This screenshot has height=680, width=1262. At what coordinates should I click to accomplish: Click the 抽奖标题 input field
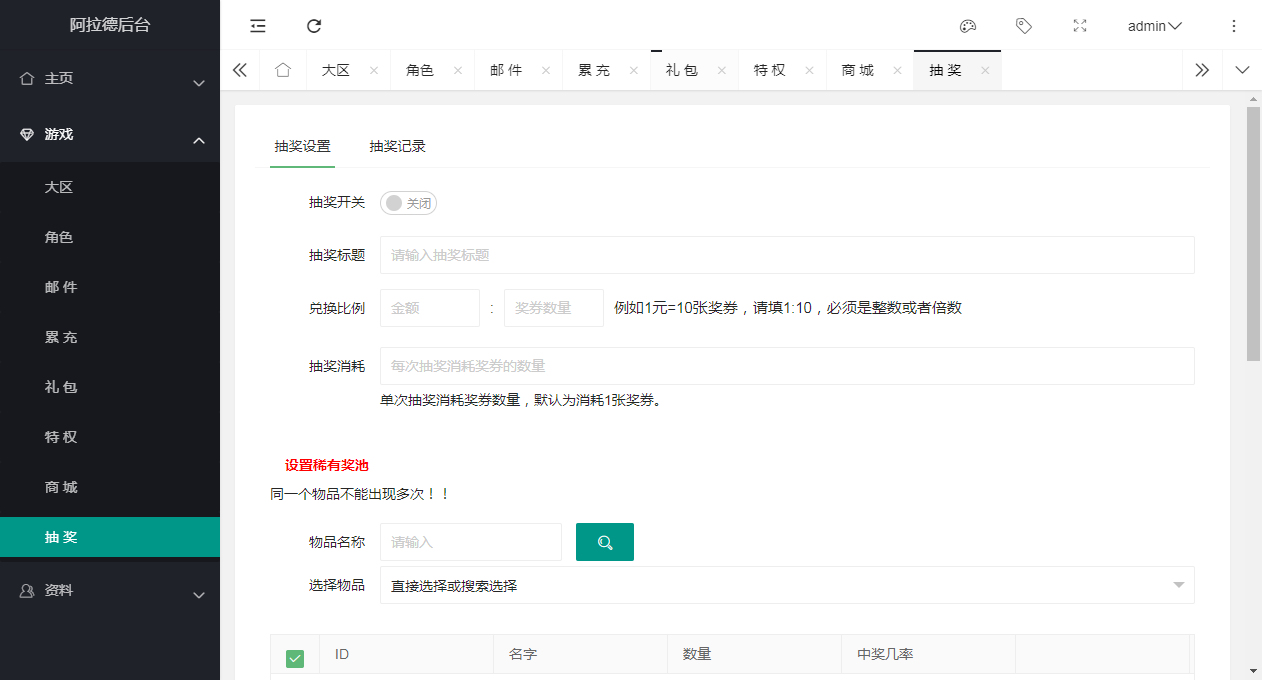click(x=786, y=255)
